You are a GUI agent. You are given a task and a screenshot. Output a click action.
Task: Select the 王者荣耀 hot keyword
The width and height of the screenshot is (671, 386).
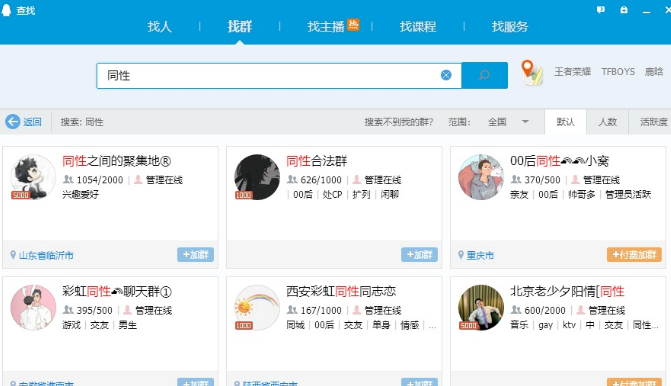[x=573, y=71]
